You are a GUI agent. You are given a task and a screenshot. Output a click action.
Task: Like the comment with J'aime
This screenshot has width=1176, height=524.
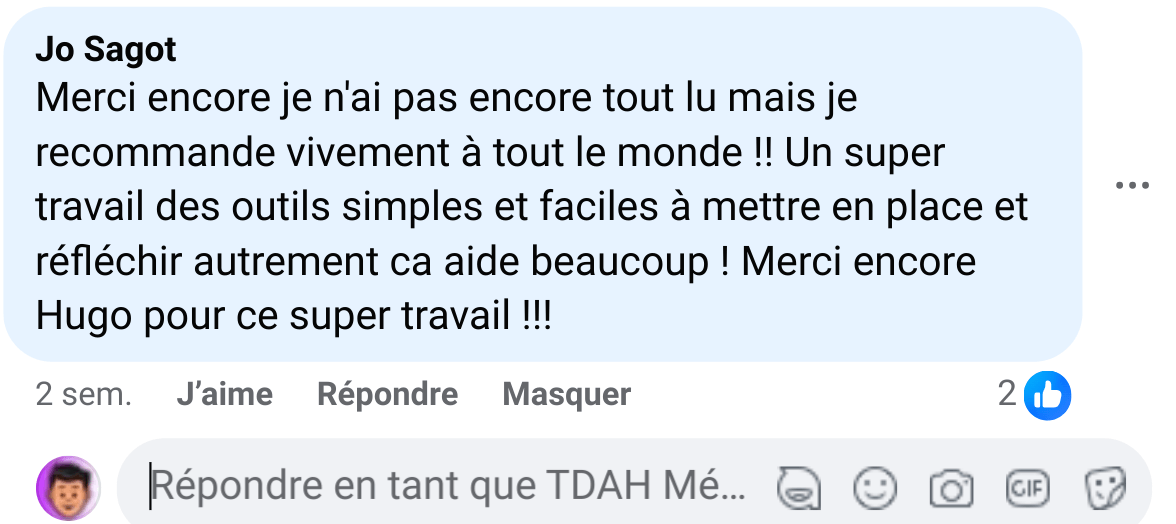(x=224, y=394)
